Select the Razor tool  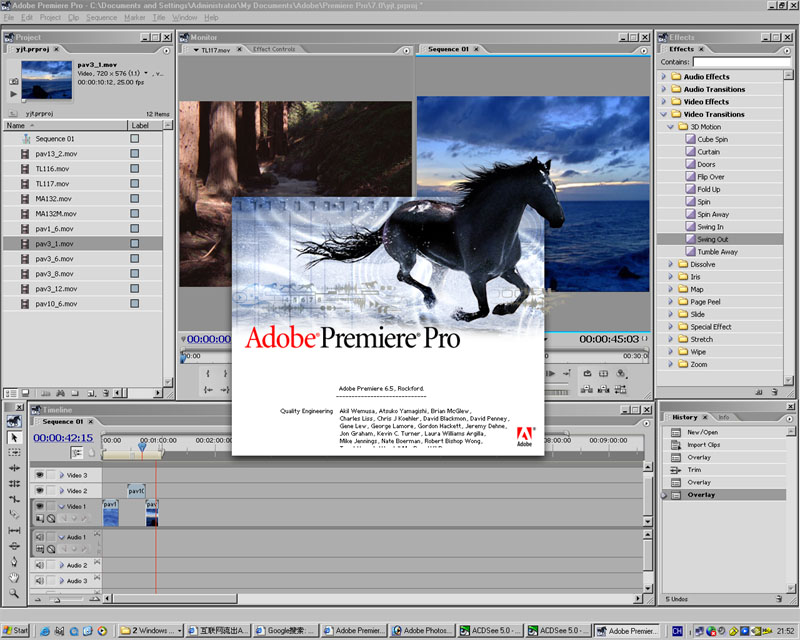pos(14,514)
